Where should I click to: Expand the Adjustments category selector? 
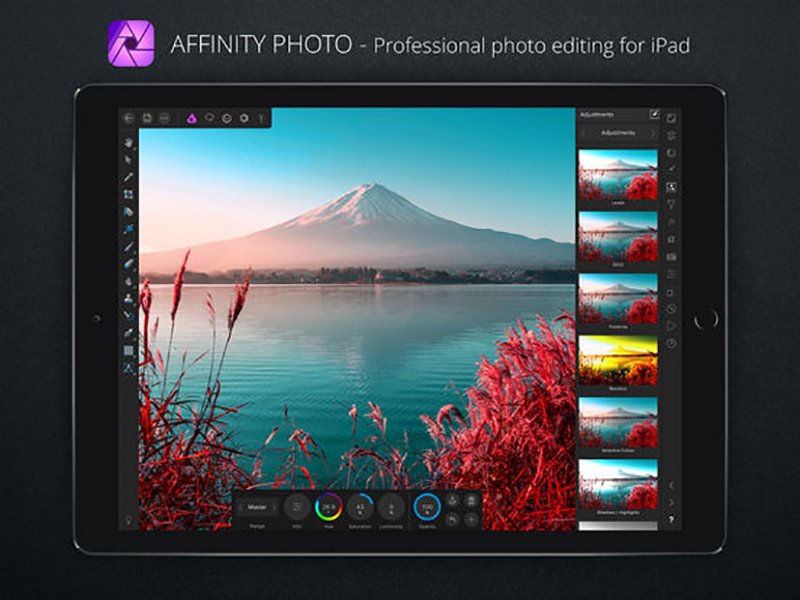[x=617, y=133]
